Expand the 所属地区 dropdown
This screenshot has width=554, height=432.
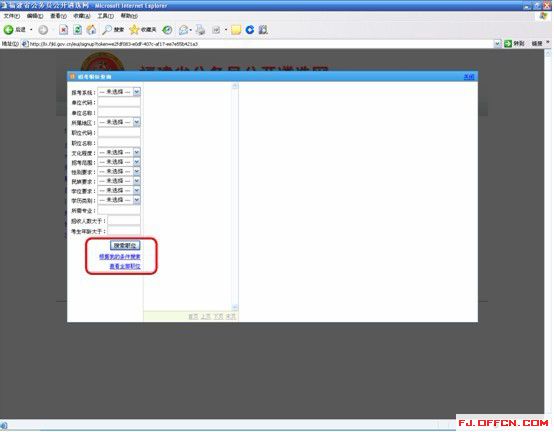pyautogui.click(x=119, y=122)
